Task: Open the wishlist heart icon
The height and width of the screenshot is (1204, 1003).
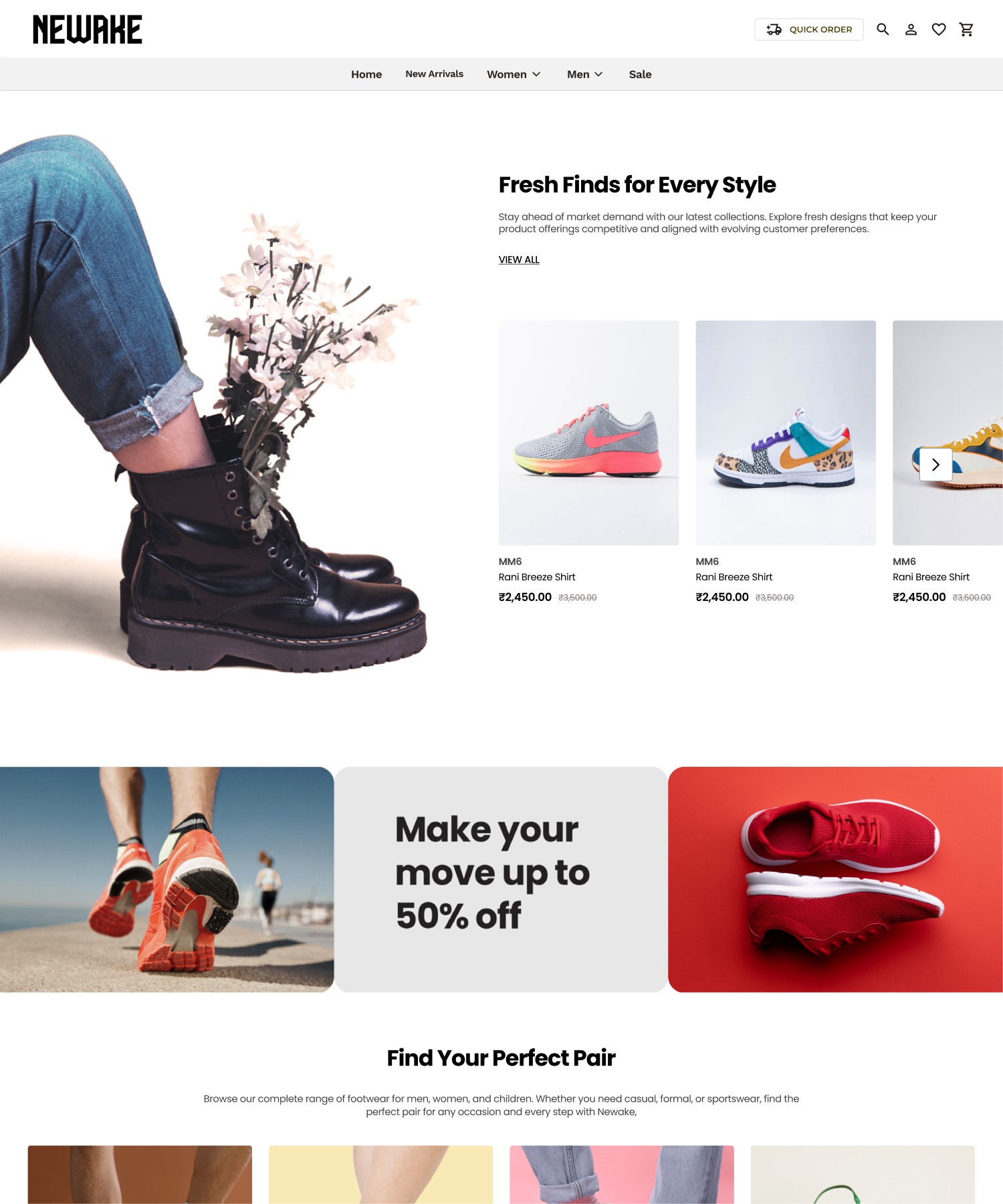Action: point(939,29)
